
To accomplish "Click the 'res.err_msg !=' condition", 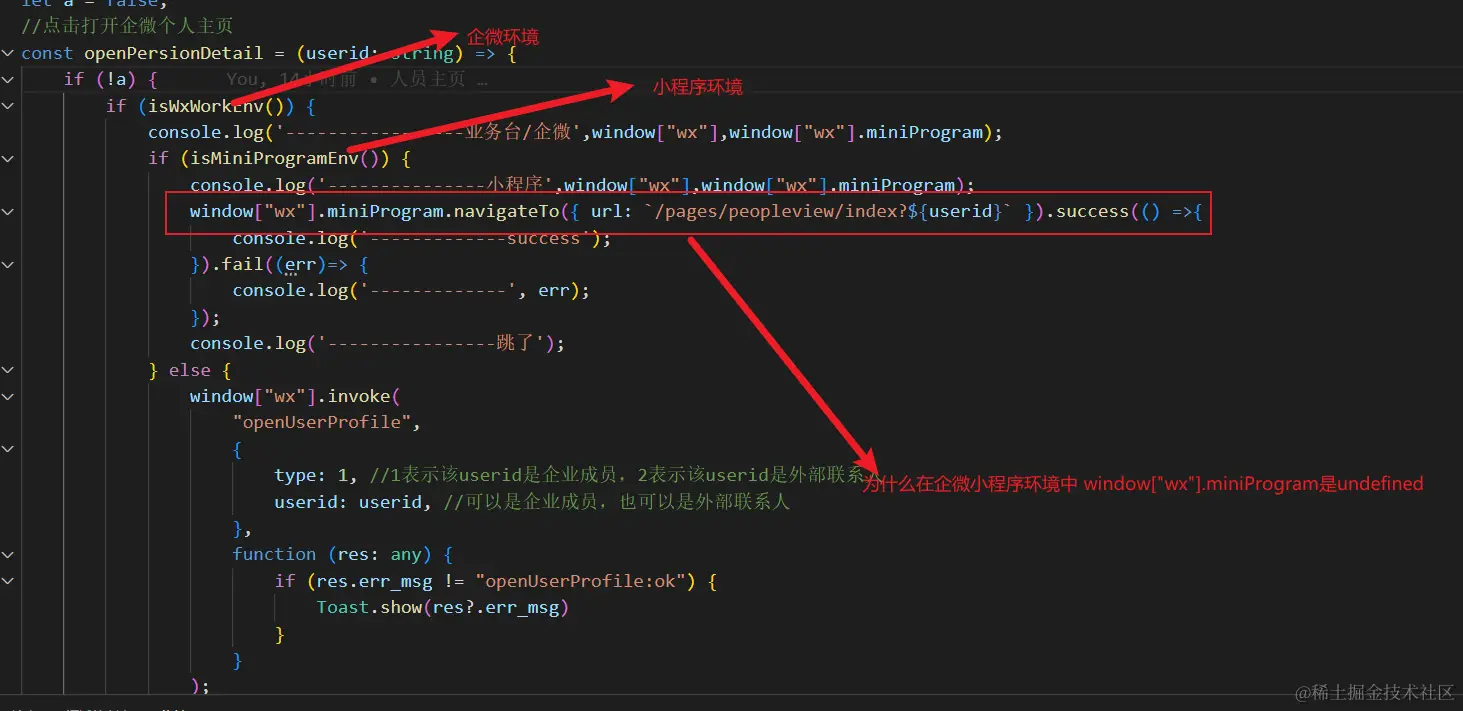I will 390,581.
